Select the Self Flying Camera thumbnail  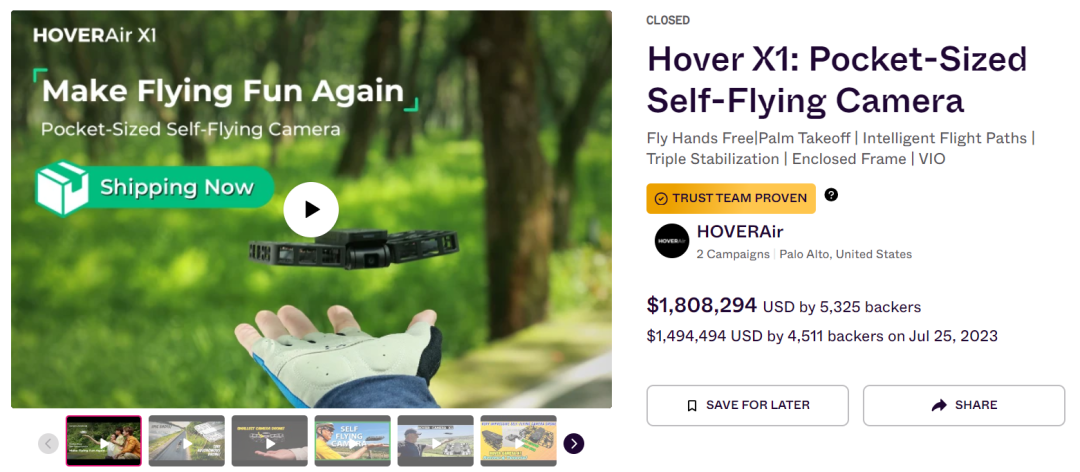(353, 441)
